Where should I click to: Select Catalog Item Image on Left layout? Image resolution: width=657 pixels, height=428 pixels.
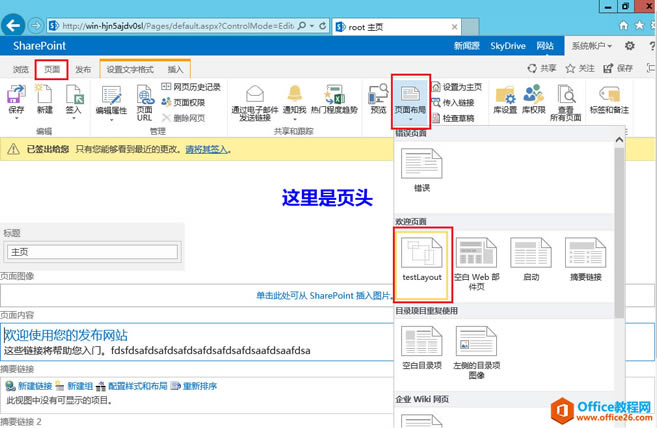[476, 353]
